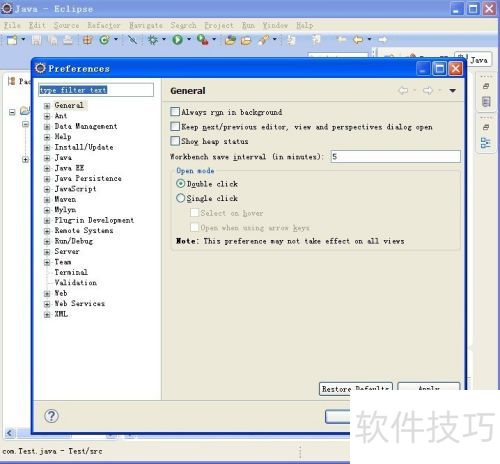Expand the Maven tree node
500x464 pixels.
click(x=47, y=200)
